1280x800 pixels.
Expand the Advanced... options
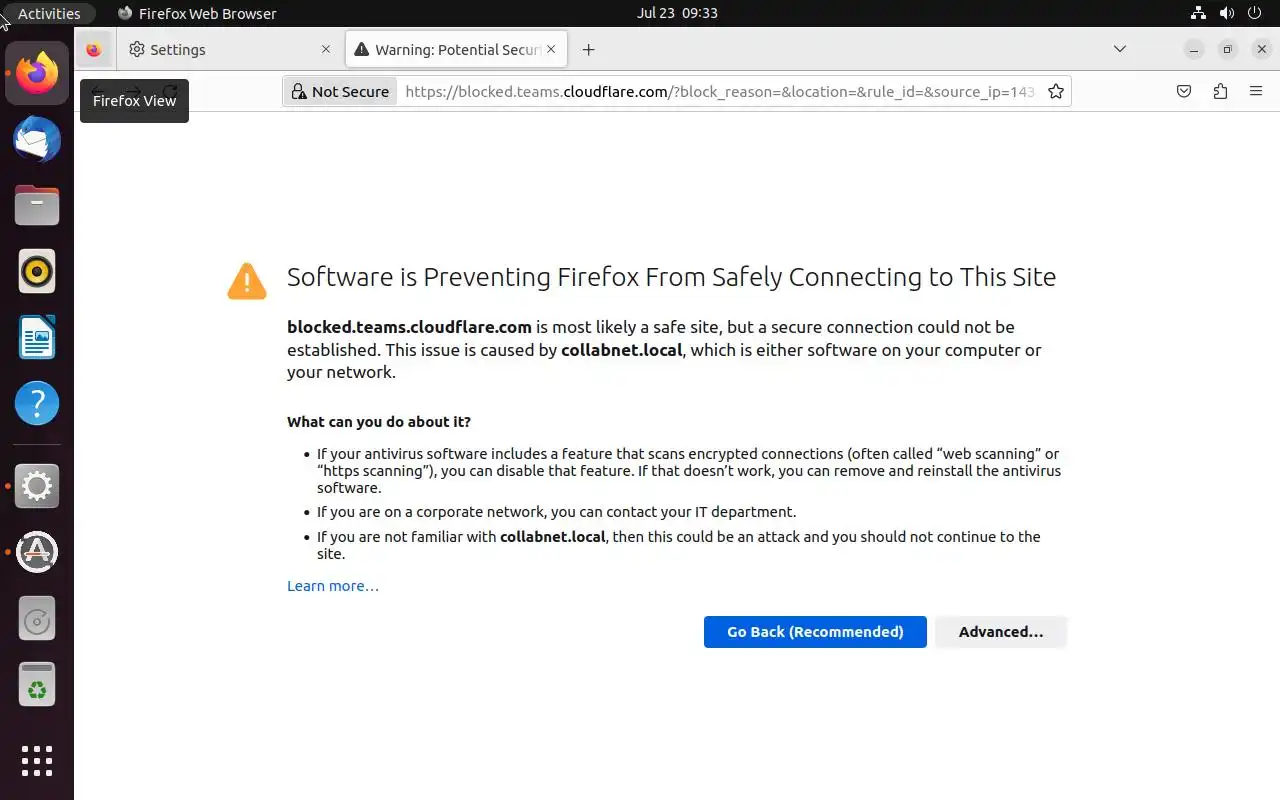tap(1000, 632)
